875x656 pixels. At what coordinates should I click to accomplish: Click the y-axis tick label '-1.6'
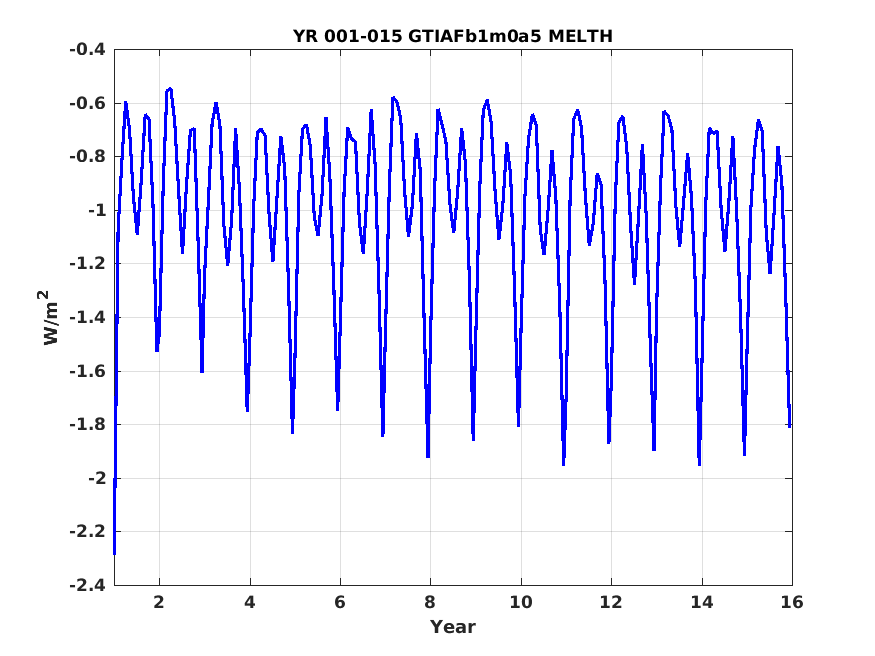tap(88, 371)
